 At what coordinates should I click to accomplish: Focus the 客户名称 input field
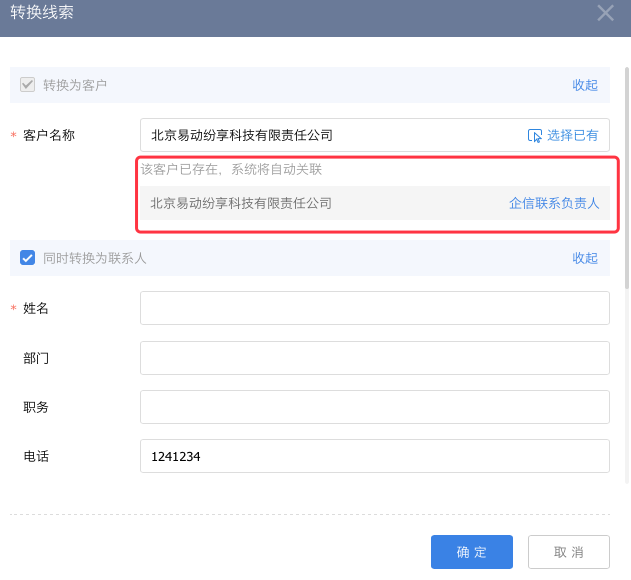(330, 135)
